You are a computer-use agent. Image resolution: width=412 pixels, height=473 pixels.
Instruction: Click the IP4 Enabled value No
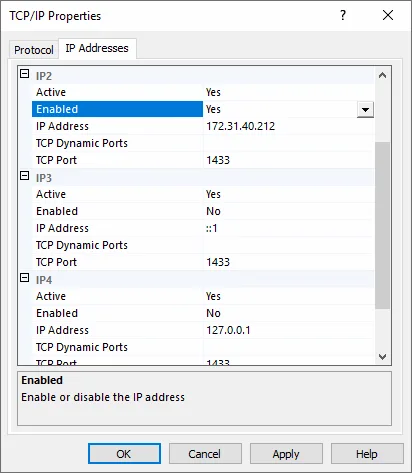click(x=213, y=313)
